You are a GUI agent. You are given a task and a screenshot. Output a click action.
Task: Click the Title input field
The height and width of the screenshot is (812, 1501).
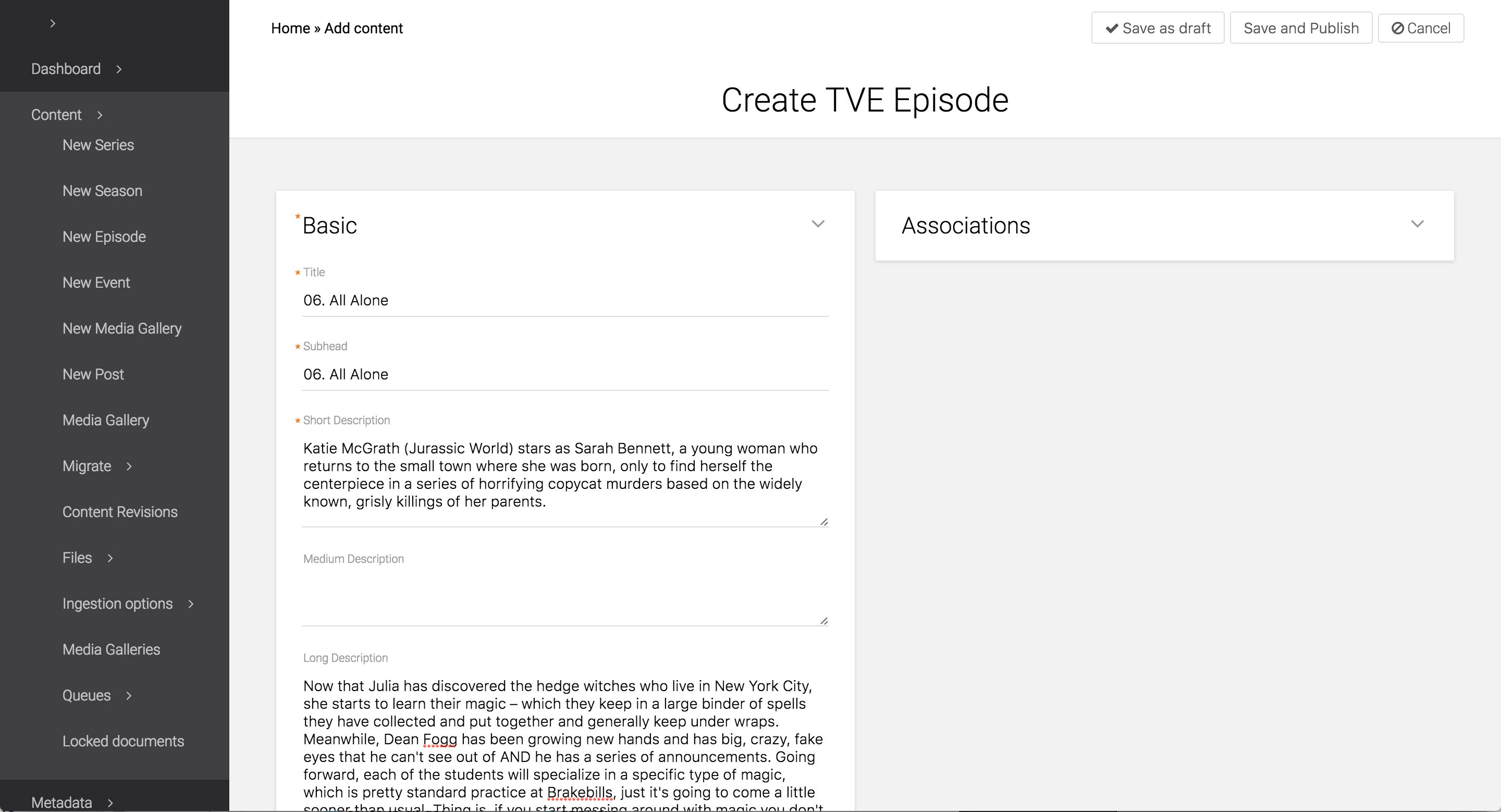(564, 301)
